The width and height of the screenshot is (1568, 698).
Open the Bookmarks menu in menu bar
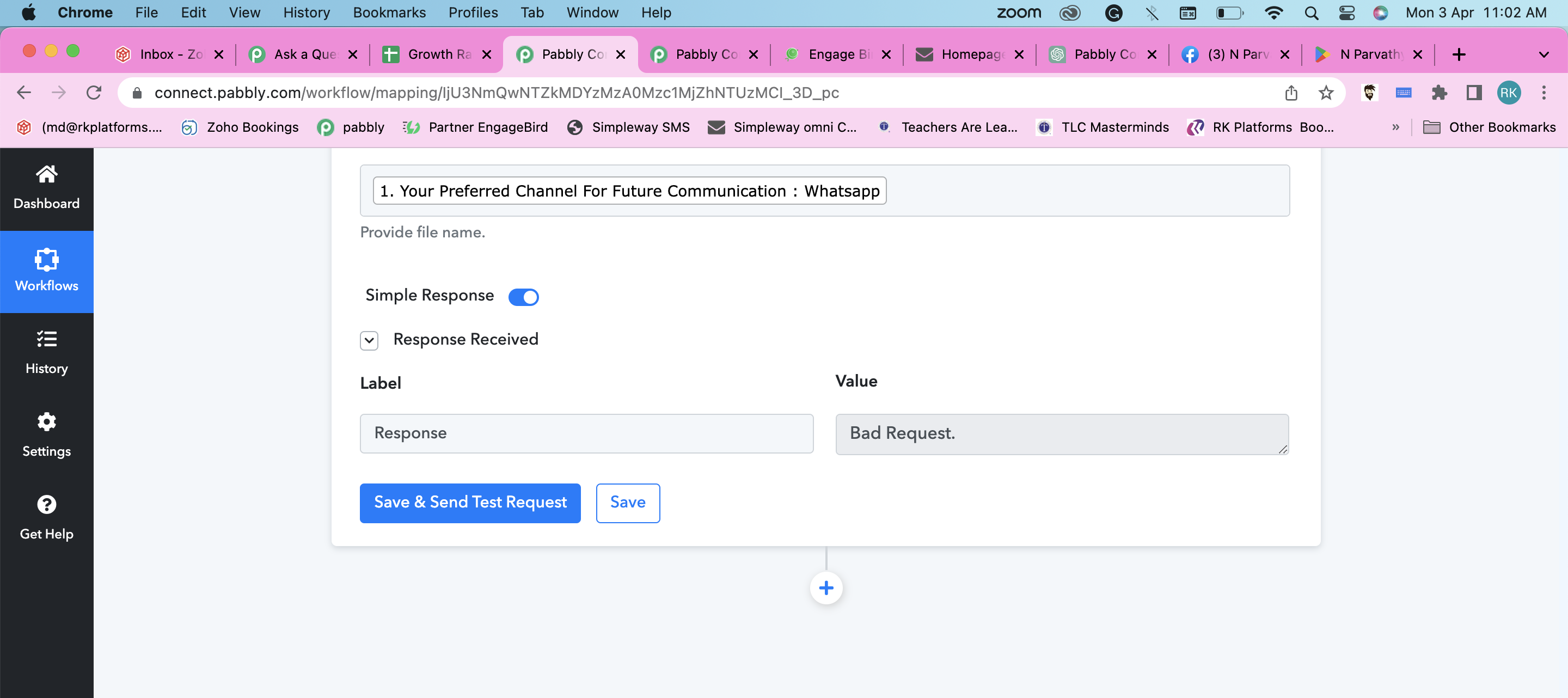tap(389, 13)
